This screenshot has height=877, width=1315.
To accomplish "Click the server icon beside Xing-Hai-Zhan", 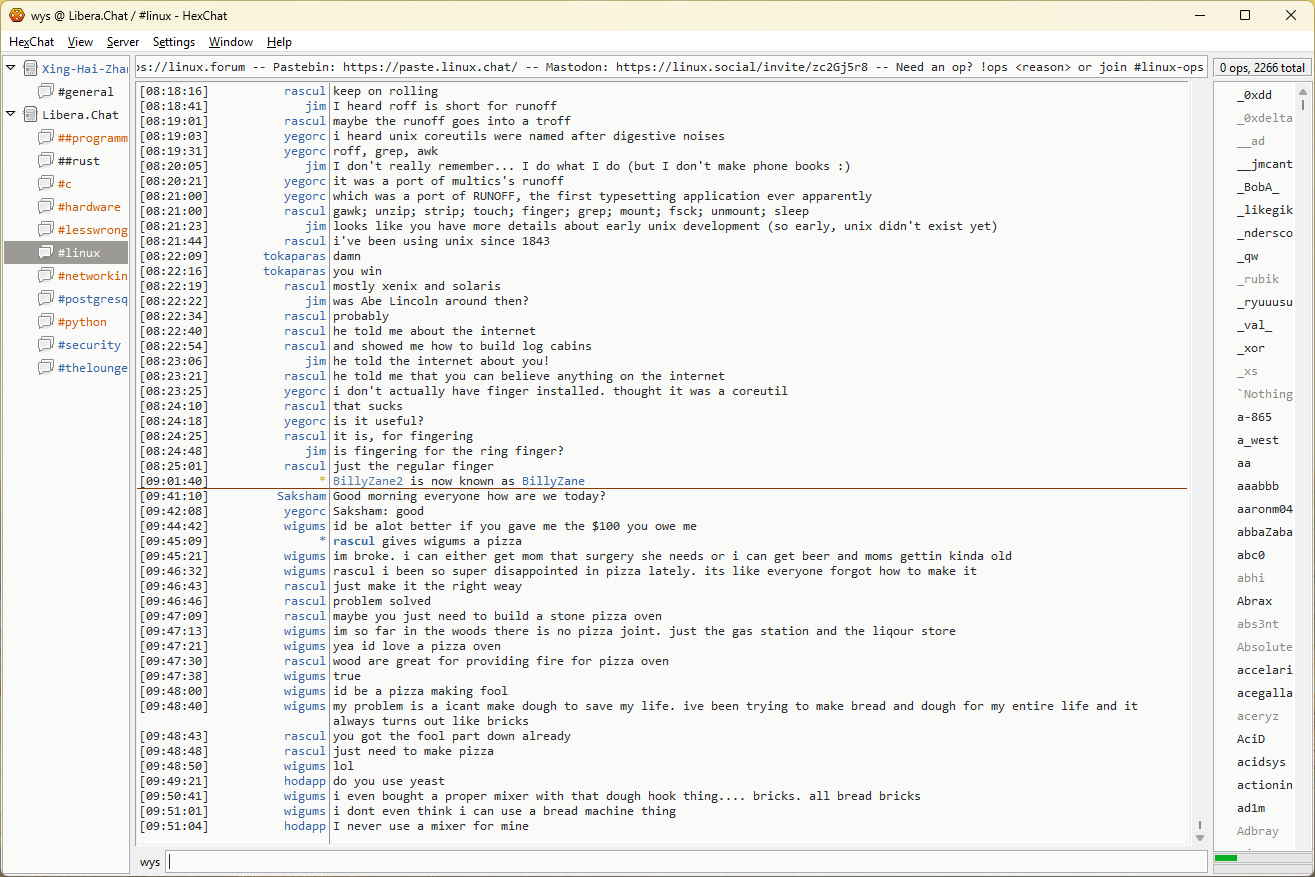I will click(x=30, y=69).
